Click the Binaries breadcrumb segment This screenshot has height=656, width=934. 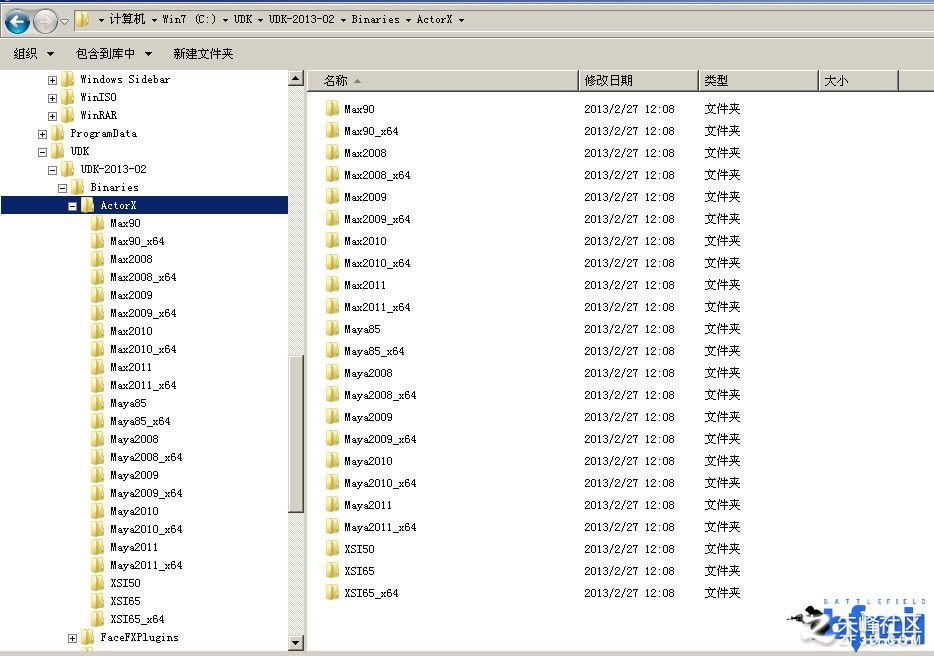pos(375,19)
